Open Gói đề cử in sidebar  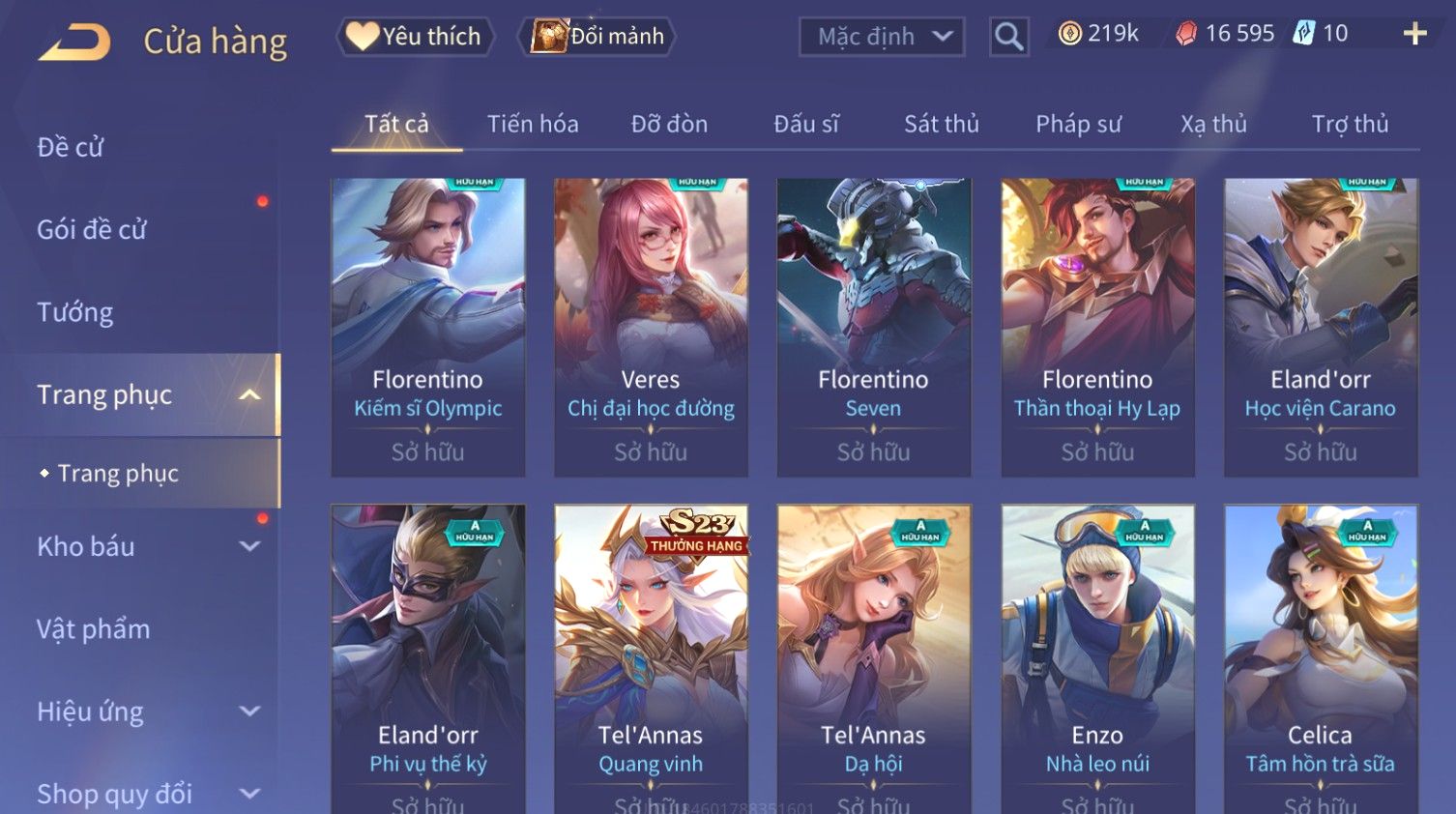92,230
